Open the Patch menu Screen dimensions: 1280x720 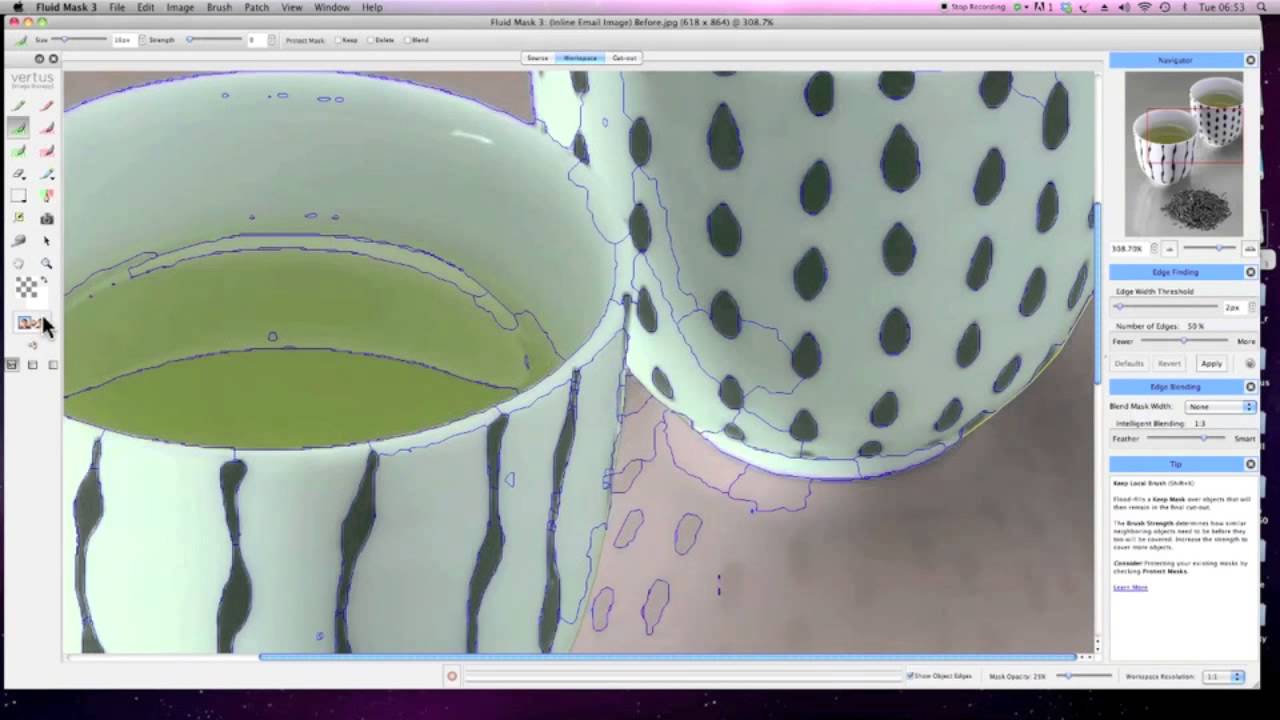click(256, 7)
